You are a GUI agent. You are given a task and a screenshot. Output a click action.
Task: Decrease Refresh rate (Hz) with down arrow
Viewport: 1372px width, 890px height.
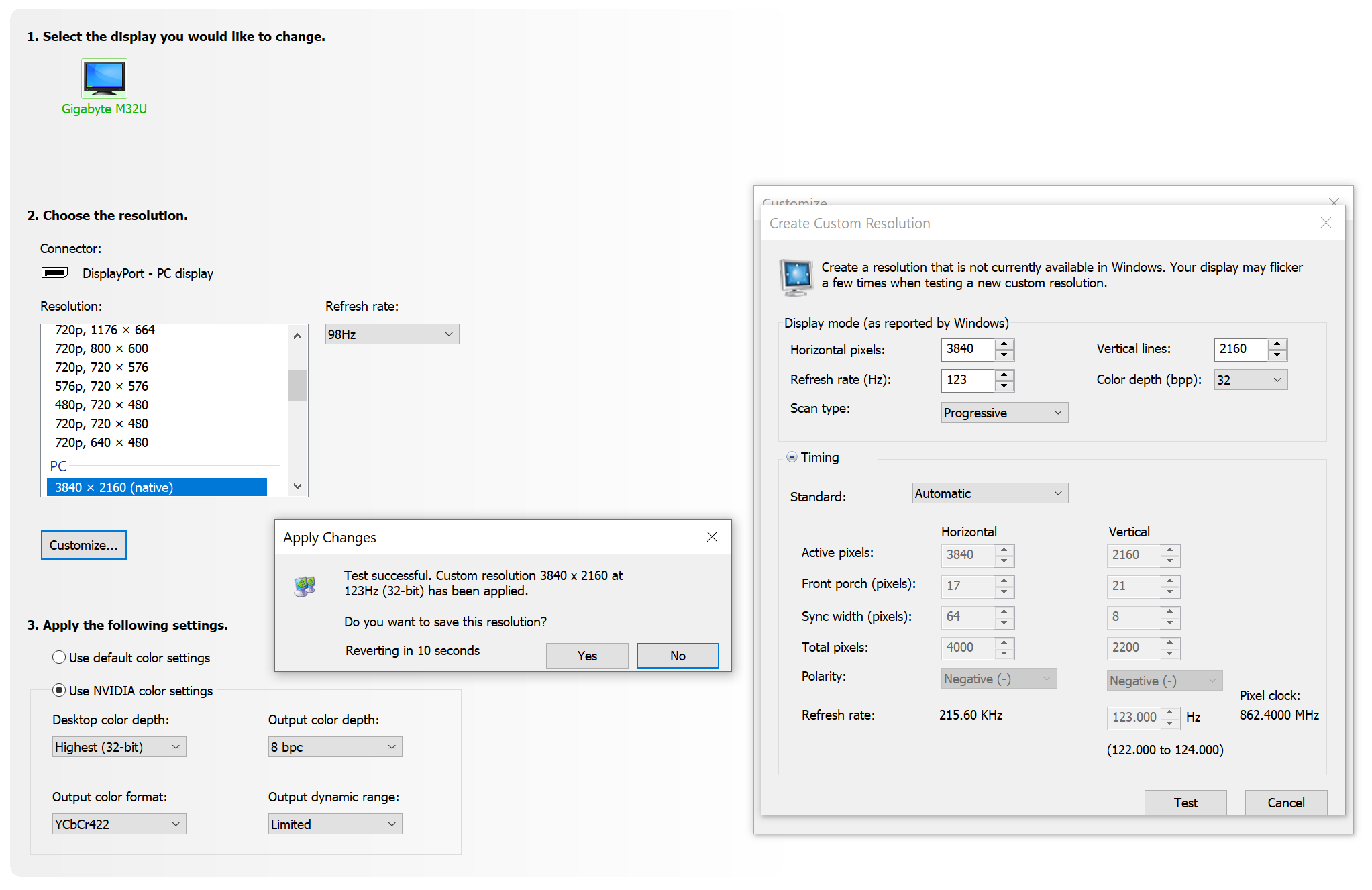click(1004, 386)
